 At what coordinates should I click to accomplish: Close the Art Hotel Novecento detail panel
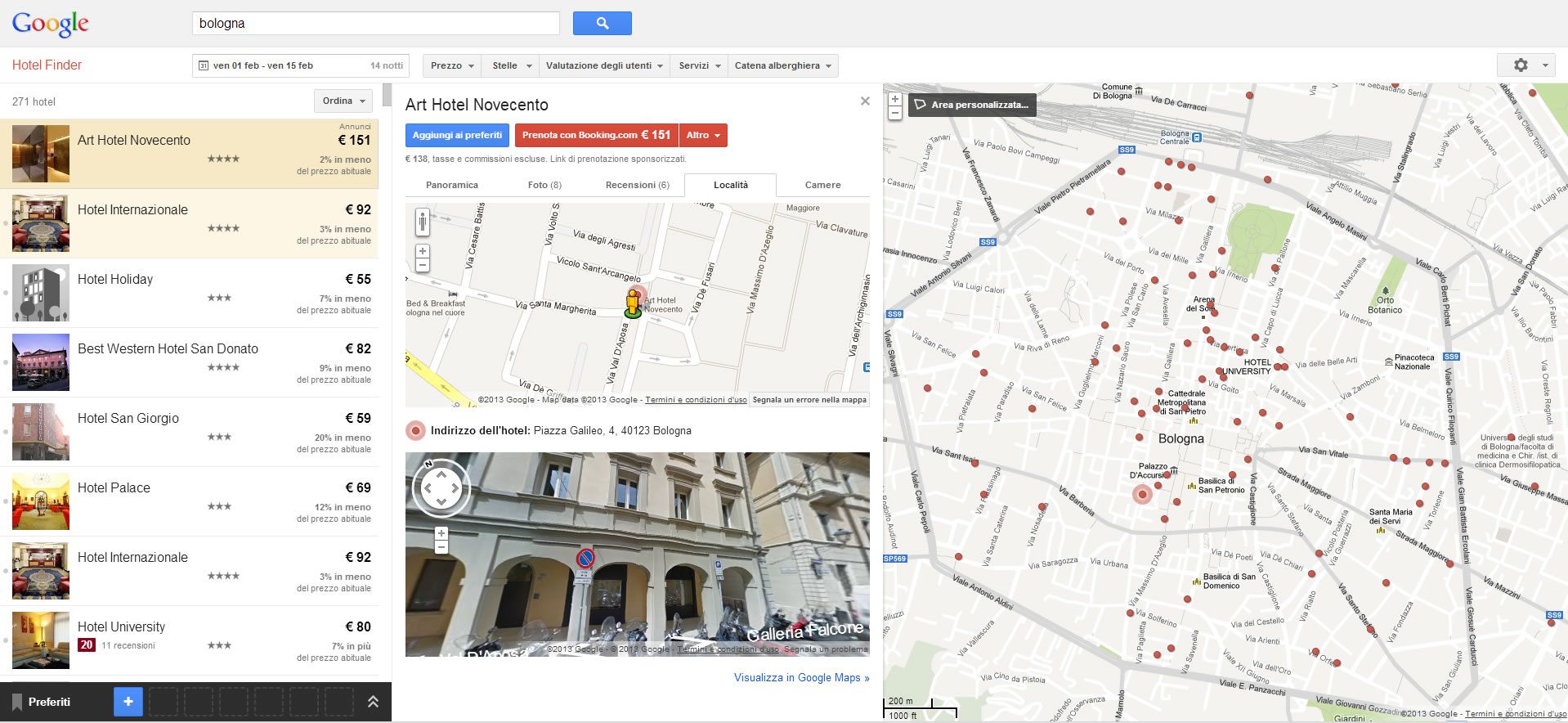[x=865, y=101]
